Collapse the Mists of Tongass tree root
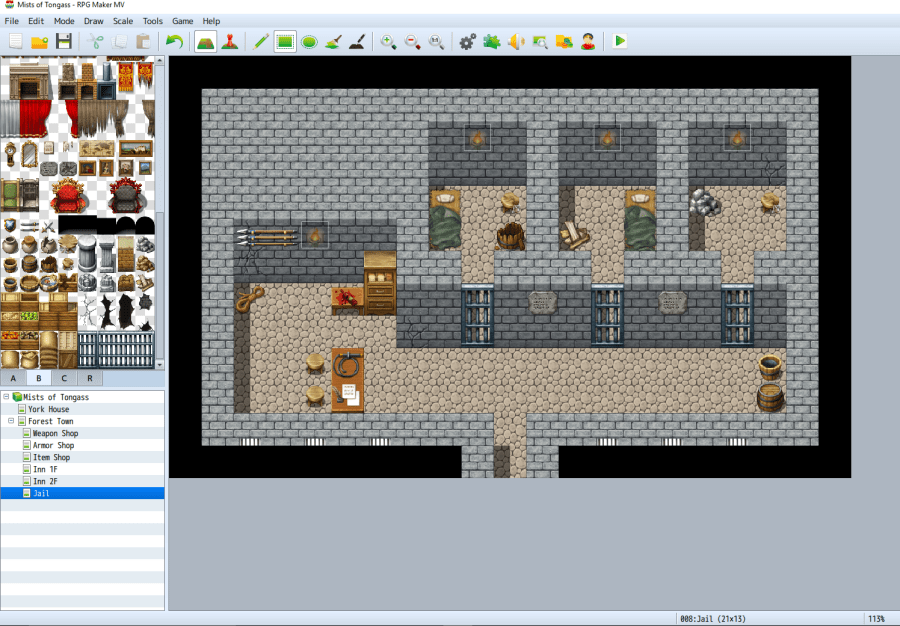 [7, 397]
